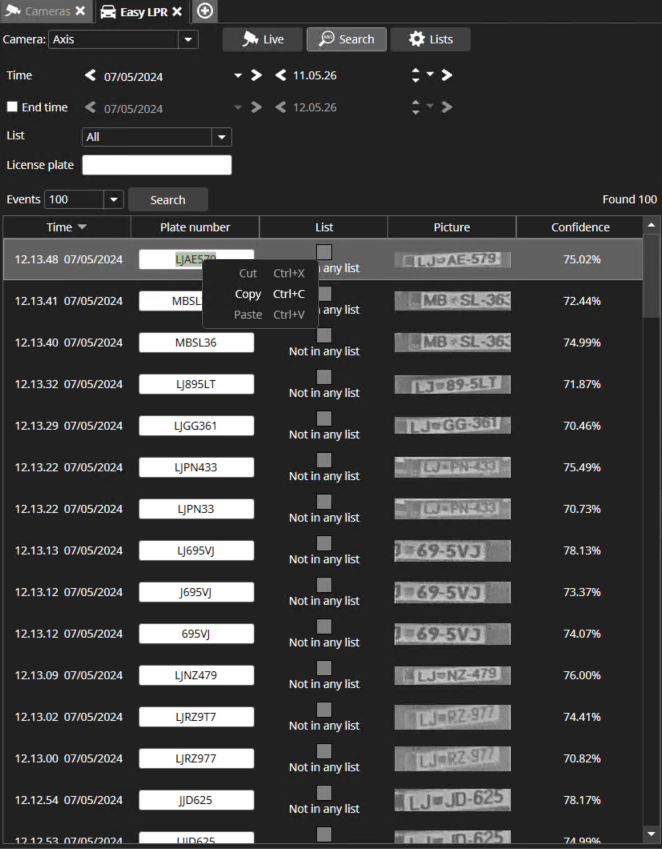This screenshot has width=662, height=849.
Task: Go to next date in Time row
Action: point(256,75)
